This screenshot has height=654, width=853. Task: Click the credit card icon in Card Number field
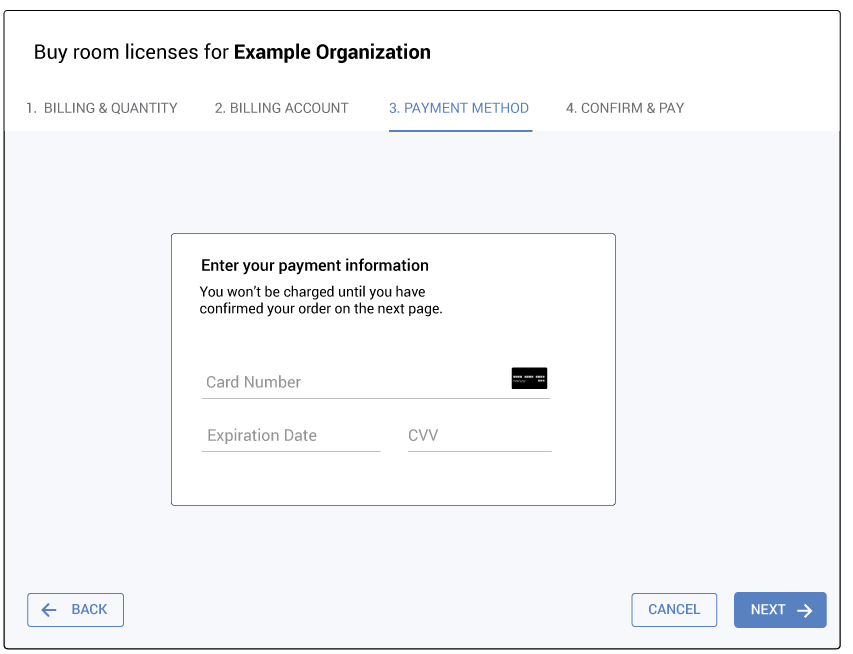[529, 378]
